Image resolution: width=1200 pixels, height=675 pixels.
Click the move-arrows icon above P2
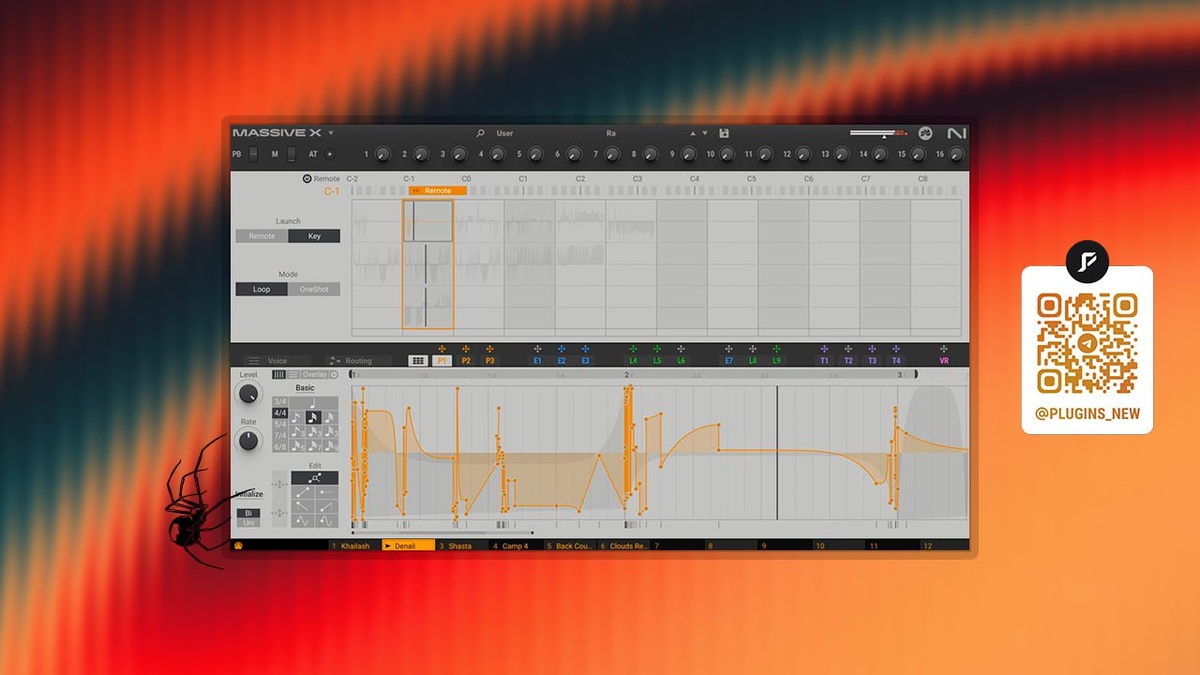(466, 349)
